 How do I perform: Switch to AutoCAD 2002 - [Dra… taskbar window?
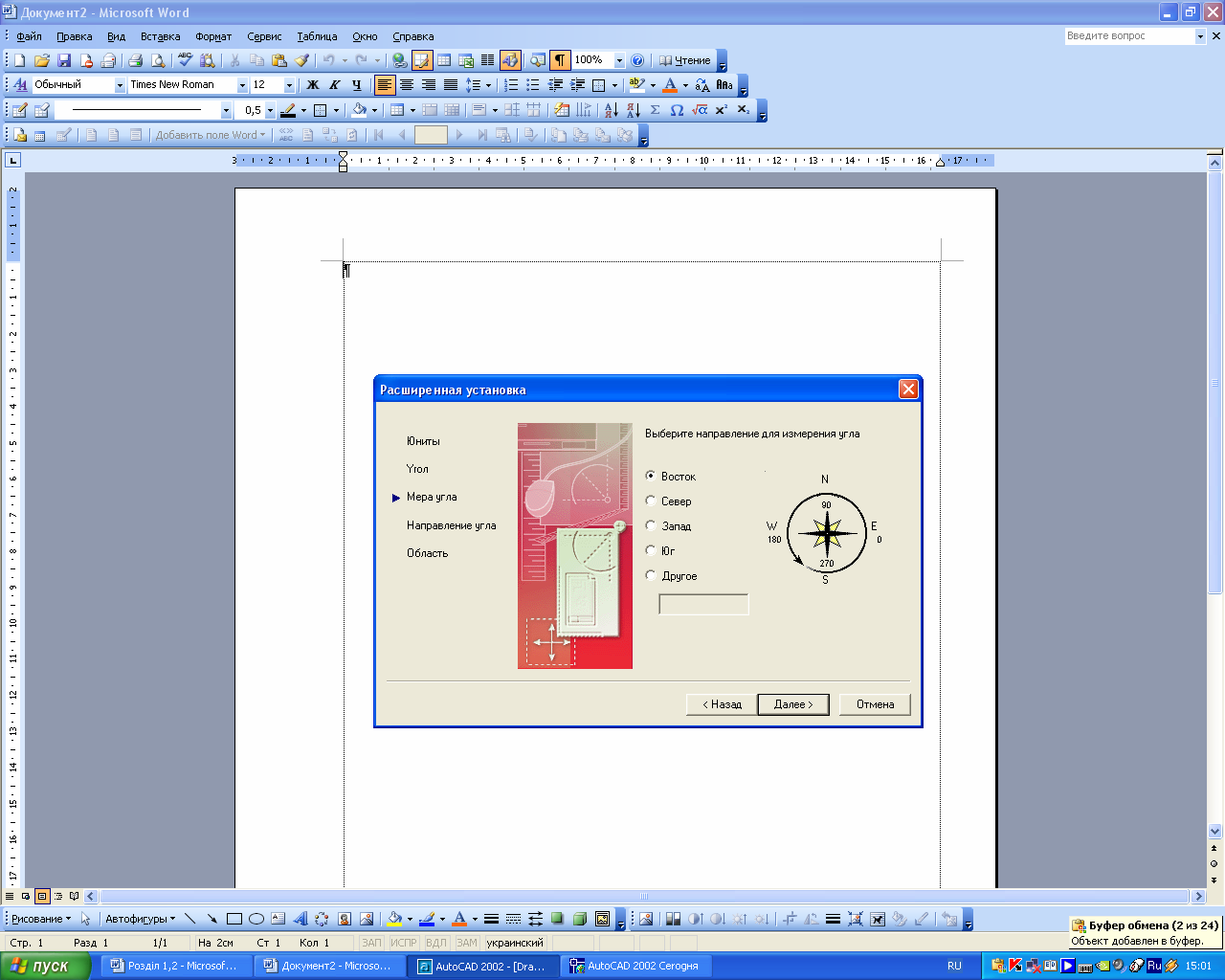click(x=484, y=966)
